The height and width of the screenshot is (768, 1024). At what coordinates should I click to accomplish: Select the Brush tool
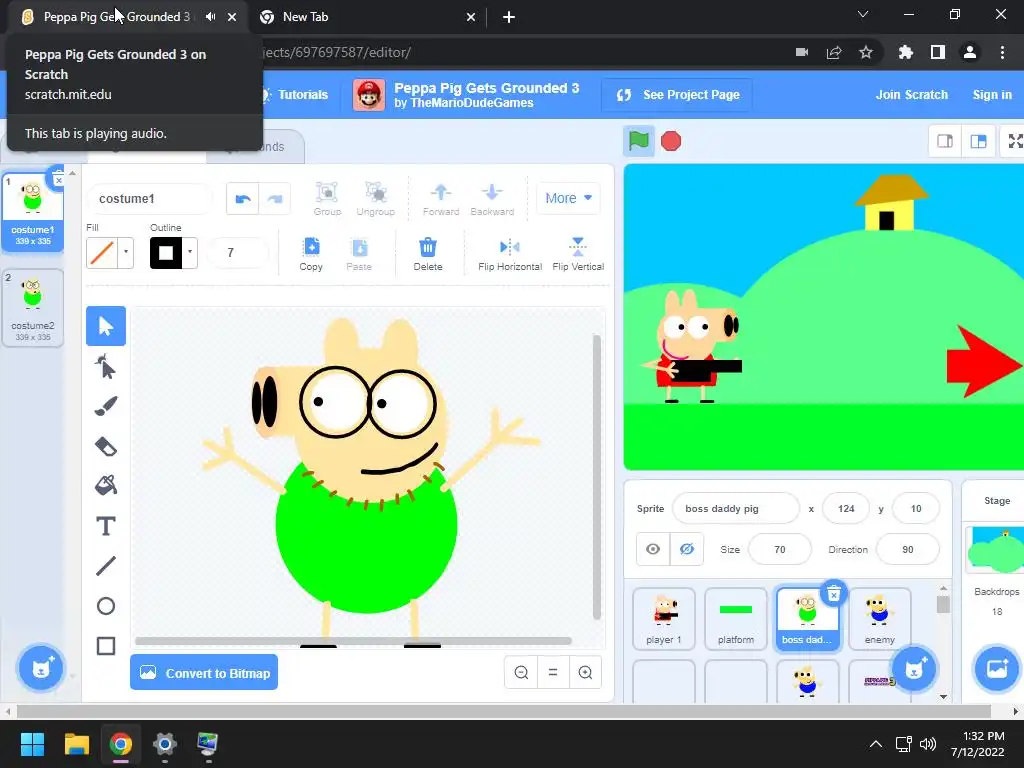[x=106, y=406]
